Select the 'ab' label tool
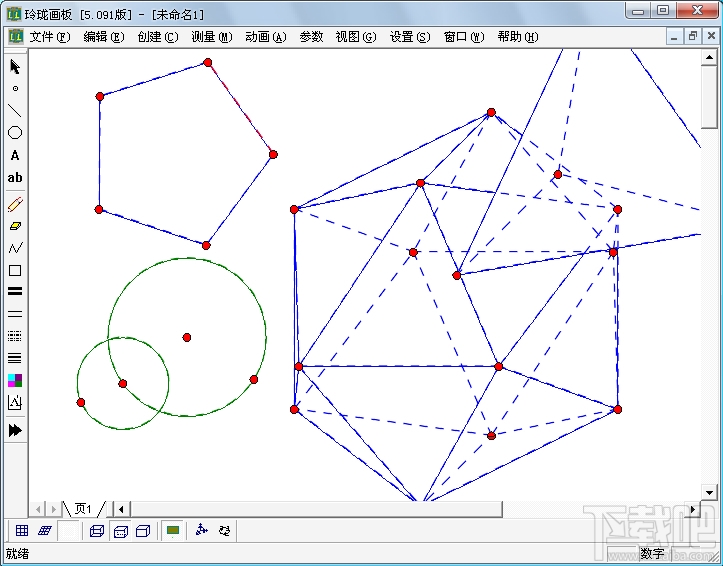Viewport: 723px width, 566px height. [15, 177]
